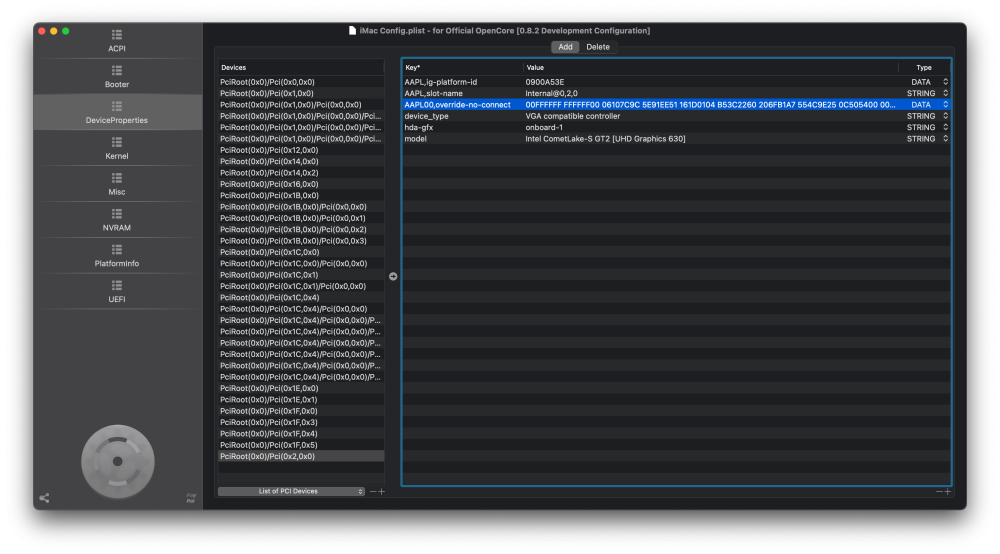Select the AAPL00,override-no-connect key

tap(457, 105)
